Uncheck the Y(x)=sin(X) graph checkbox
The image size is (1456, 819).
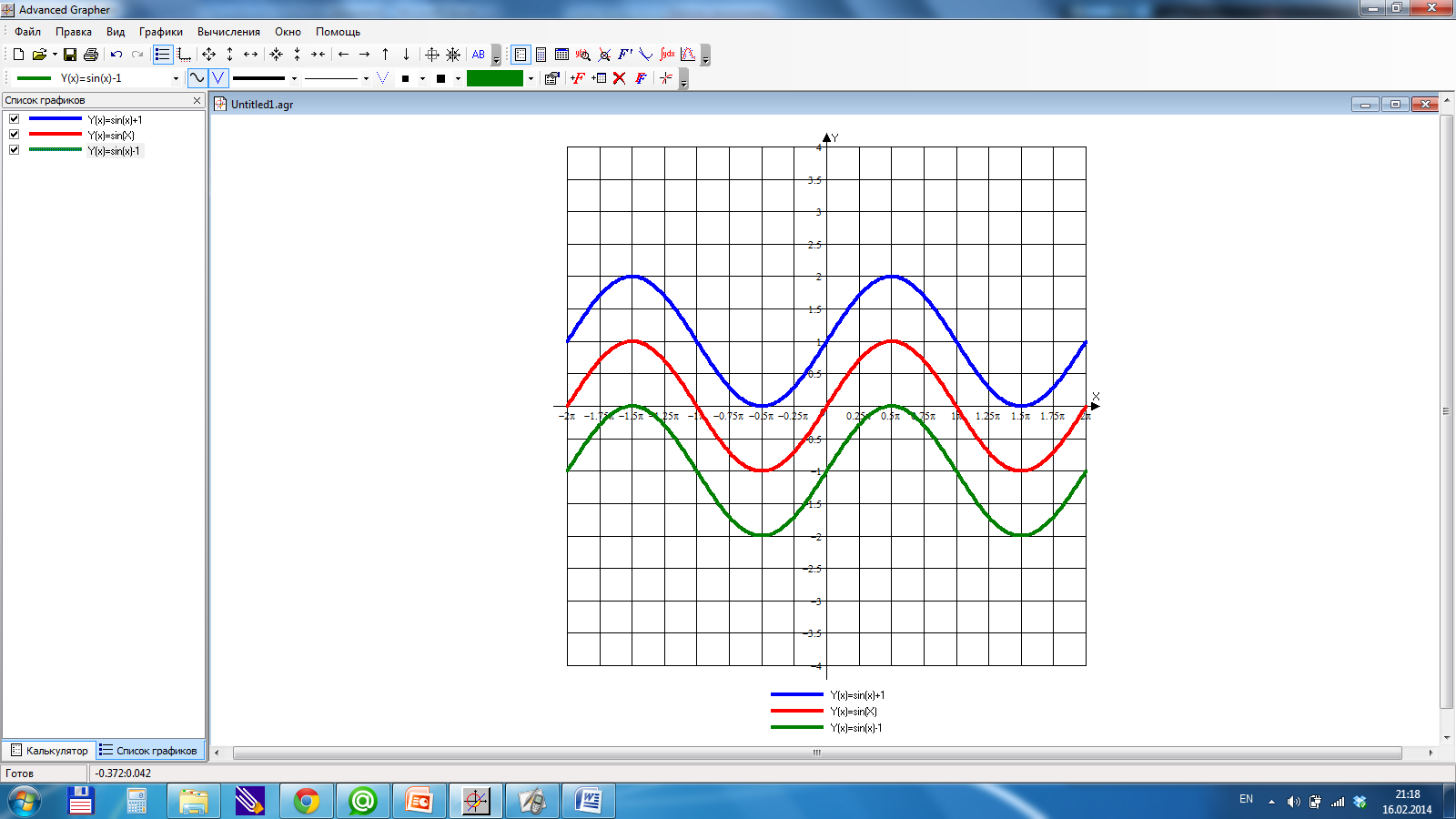click(x=15, y=135)
